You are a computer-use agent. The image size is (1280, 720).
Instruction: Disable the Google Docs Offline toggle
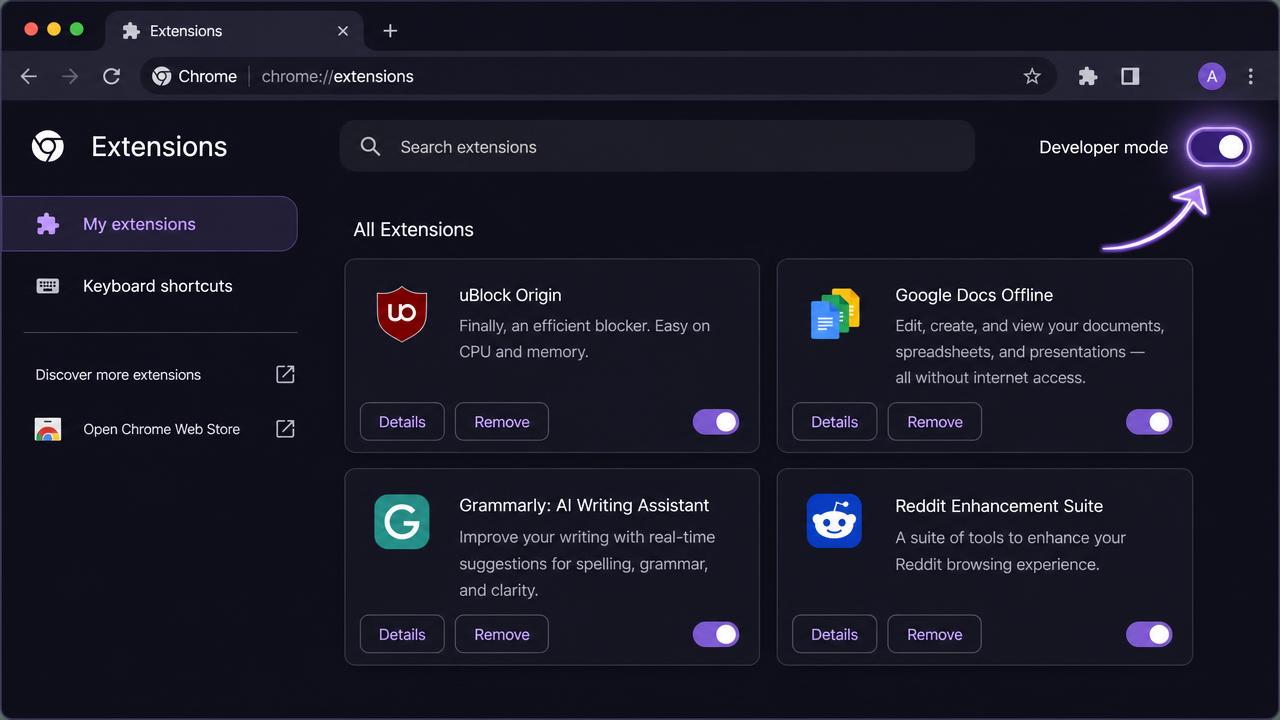point(1149,422)
